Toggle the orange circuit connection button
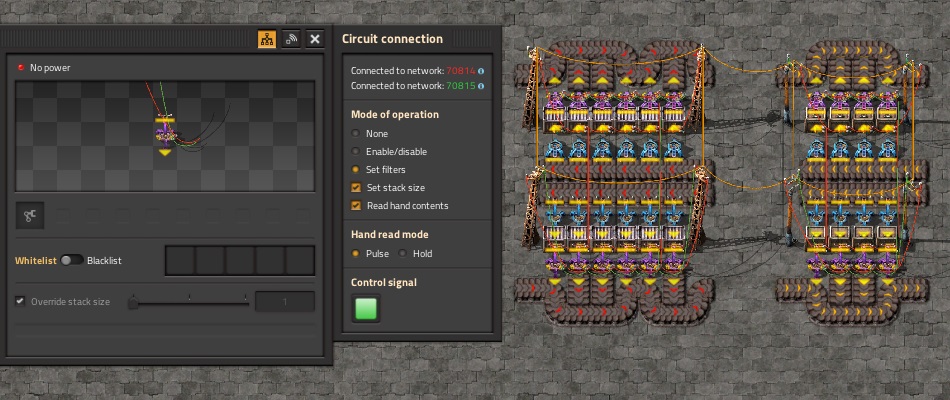950x400 pixels. pos(267,39)
